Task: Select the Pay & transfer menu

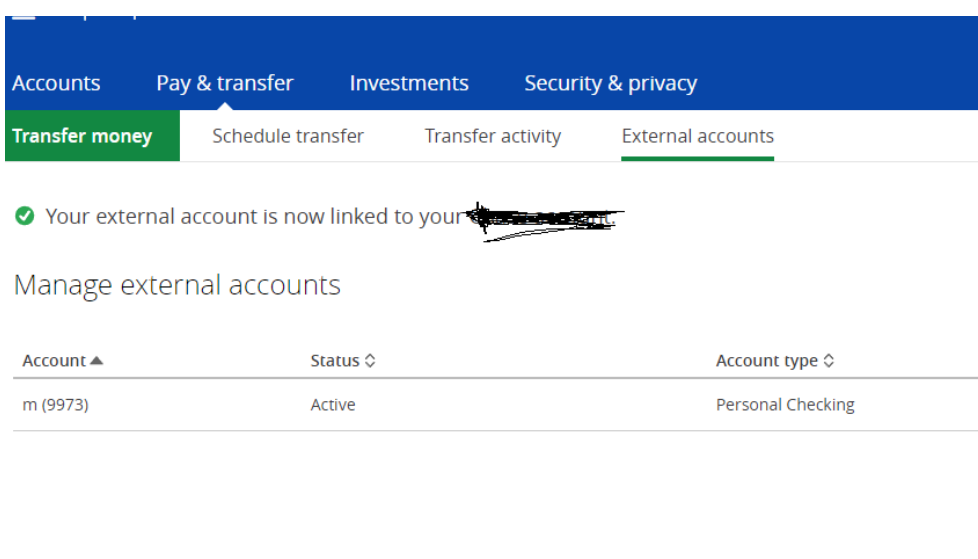Action: (225, 83)
